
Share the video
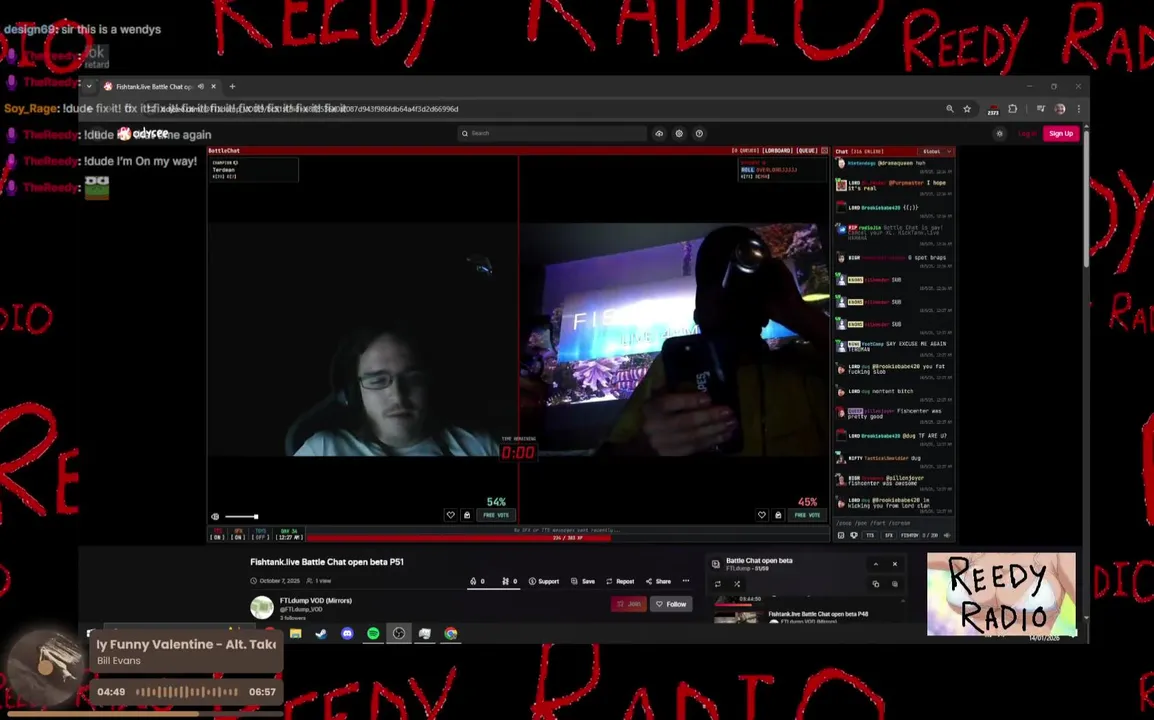(659, 581)
